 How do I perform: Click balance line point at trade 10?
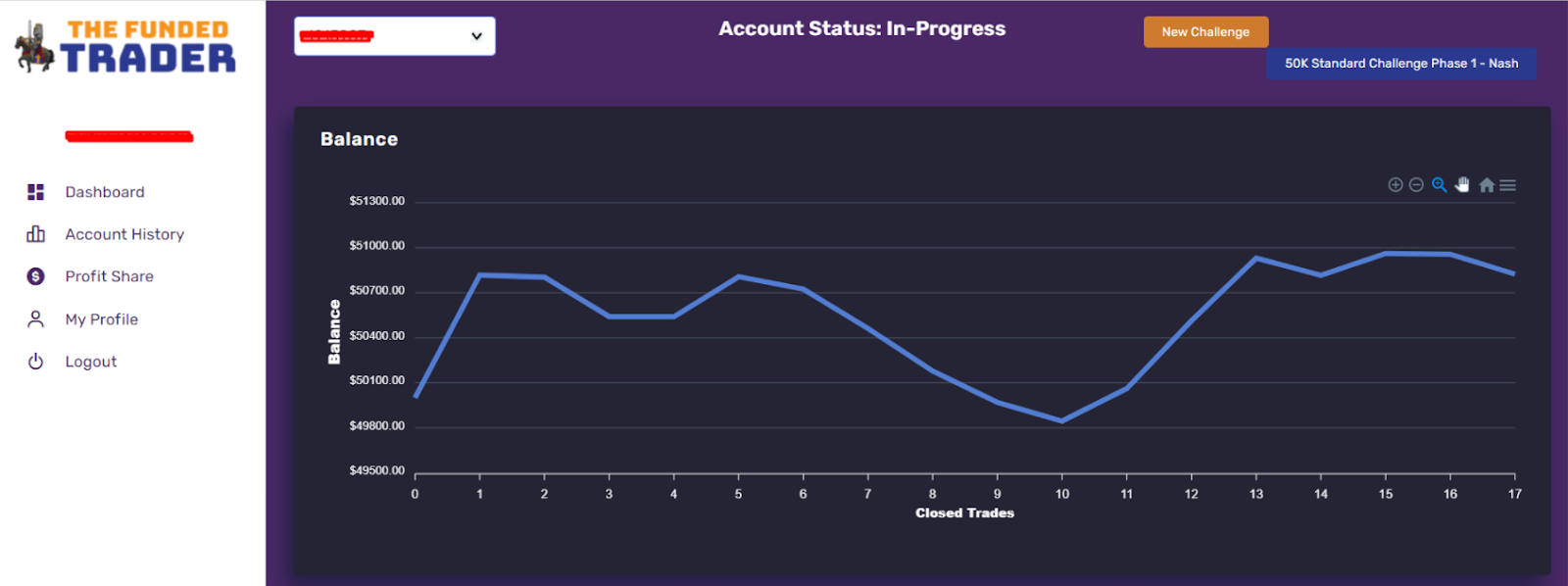tap(1061, 421)
